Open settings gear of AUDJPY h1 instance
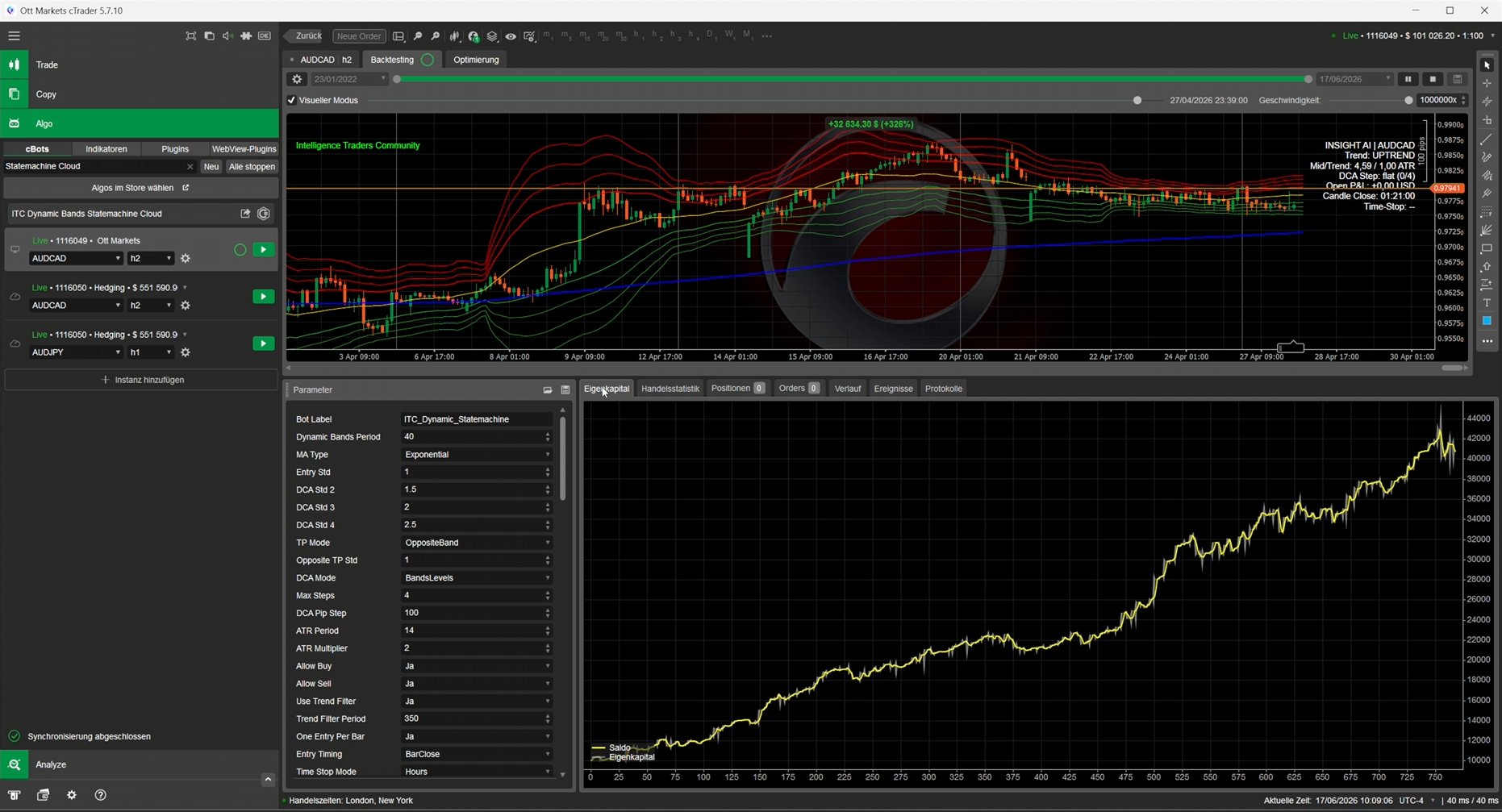Screen dimensions: 1502x812 186,352
